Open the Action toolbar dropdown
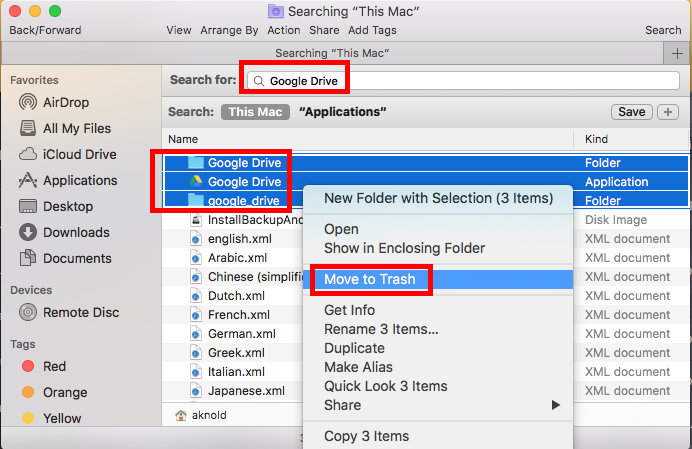692x449 pixels. [x=284, y=30]
